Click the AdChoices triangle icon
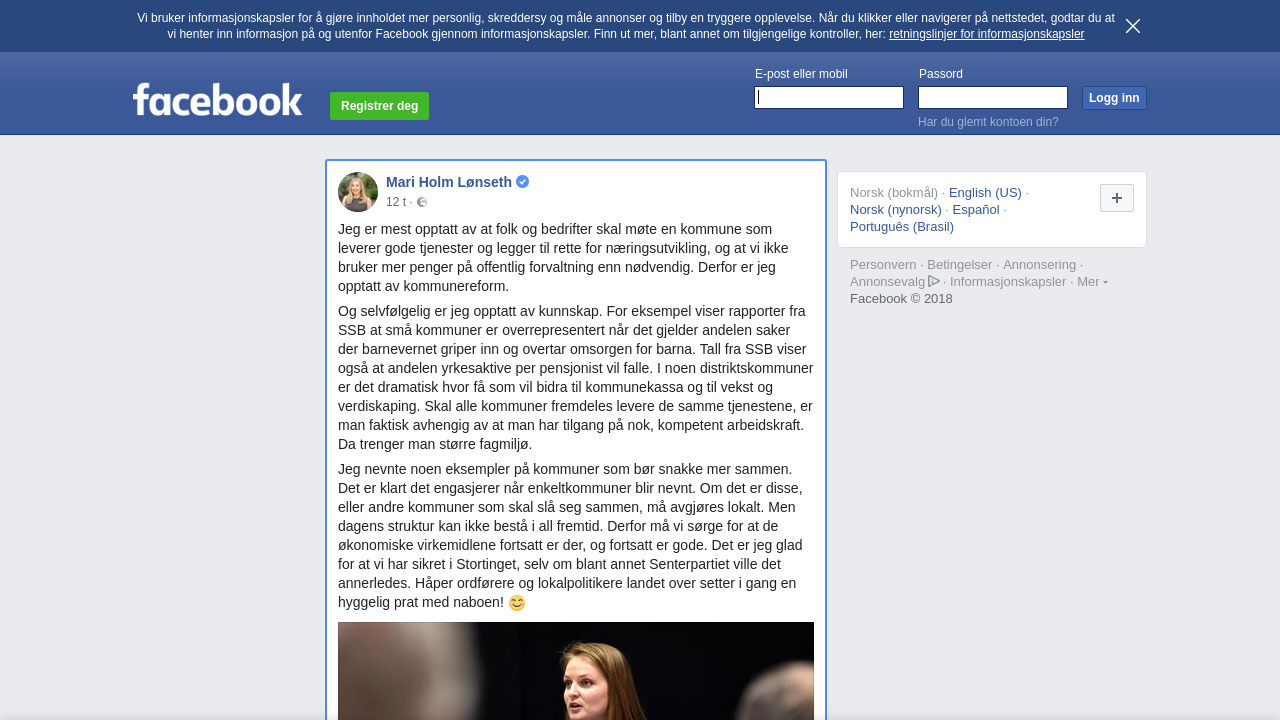Viewport: 1280px width, 720px height. [x=934, y=281]
